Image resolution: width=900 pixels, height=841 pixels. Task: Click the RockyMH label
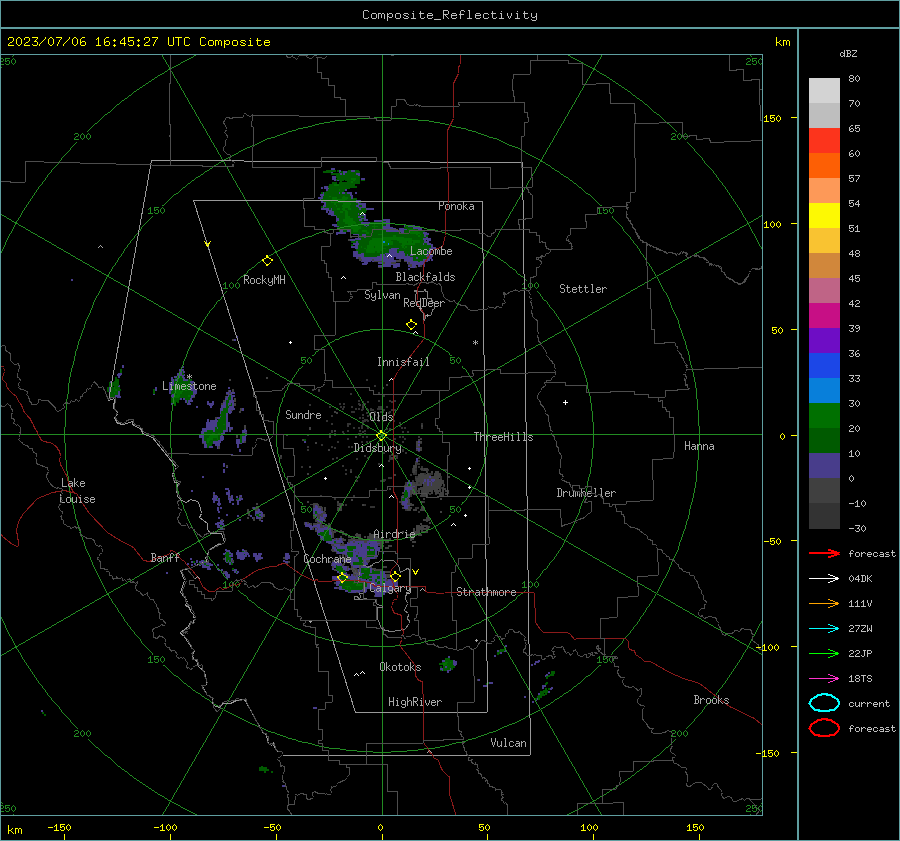[x=264, y=280]
